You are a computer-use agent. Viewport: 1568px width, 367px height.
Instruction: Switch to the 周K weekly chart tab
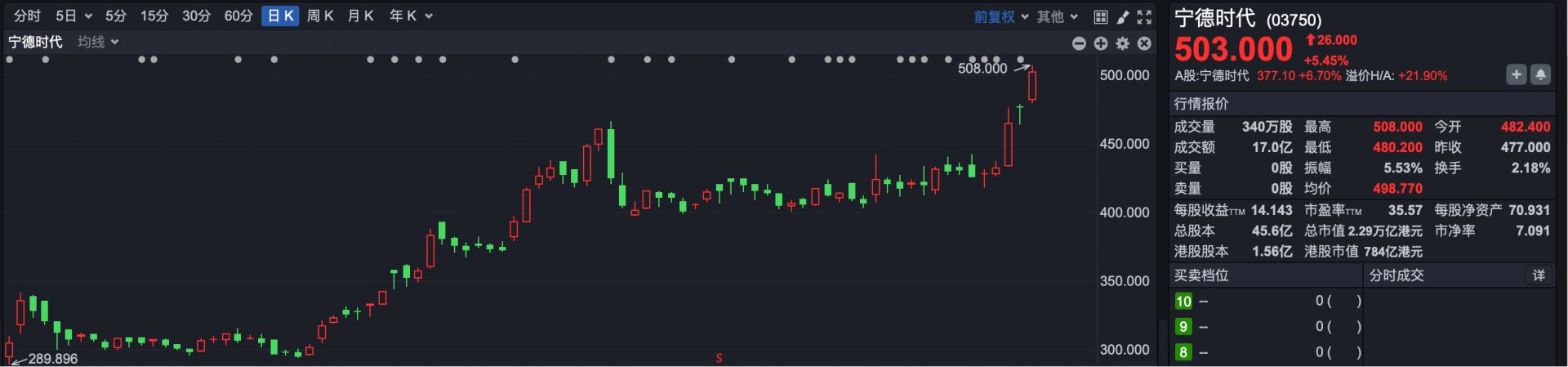(x=320, y=16)
